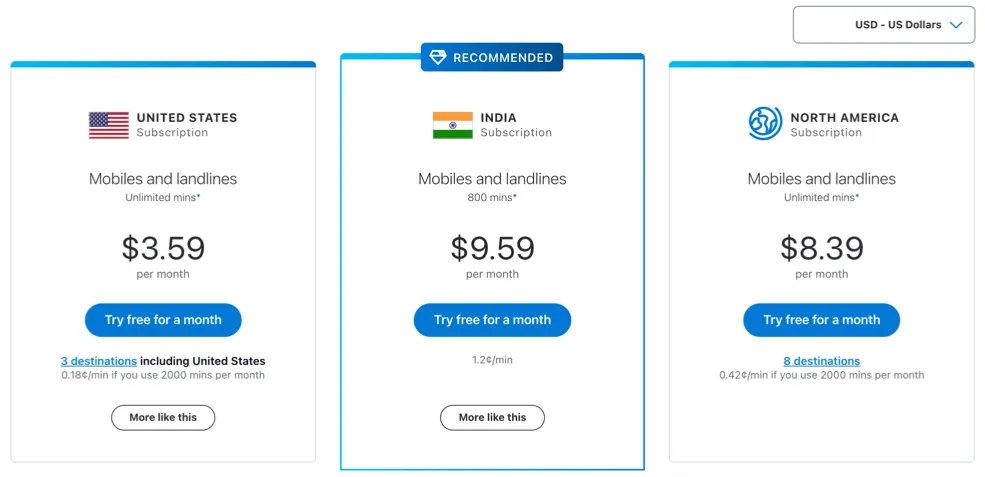Click the North America globe icon
Viewport: 985px width, 477px height.
(765, 123)
